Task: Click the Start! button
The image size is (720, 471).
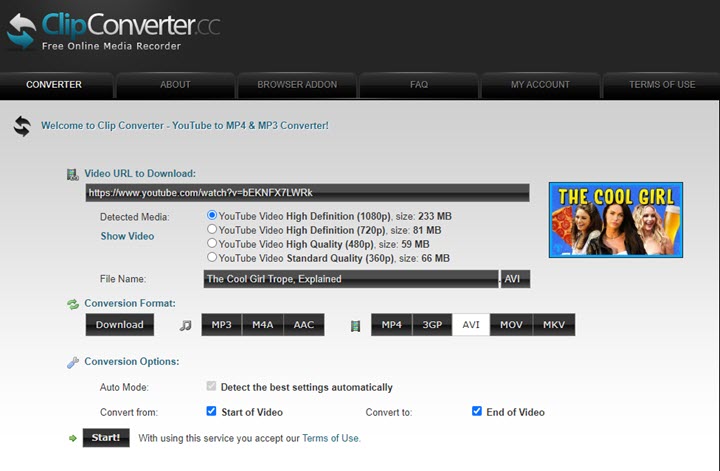Action: [106, 438]
